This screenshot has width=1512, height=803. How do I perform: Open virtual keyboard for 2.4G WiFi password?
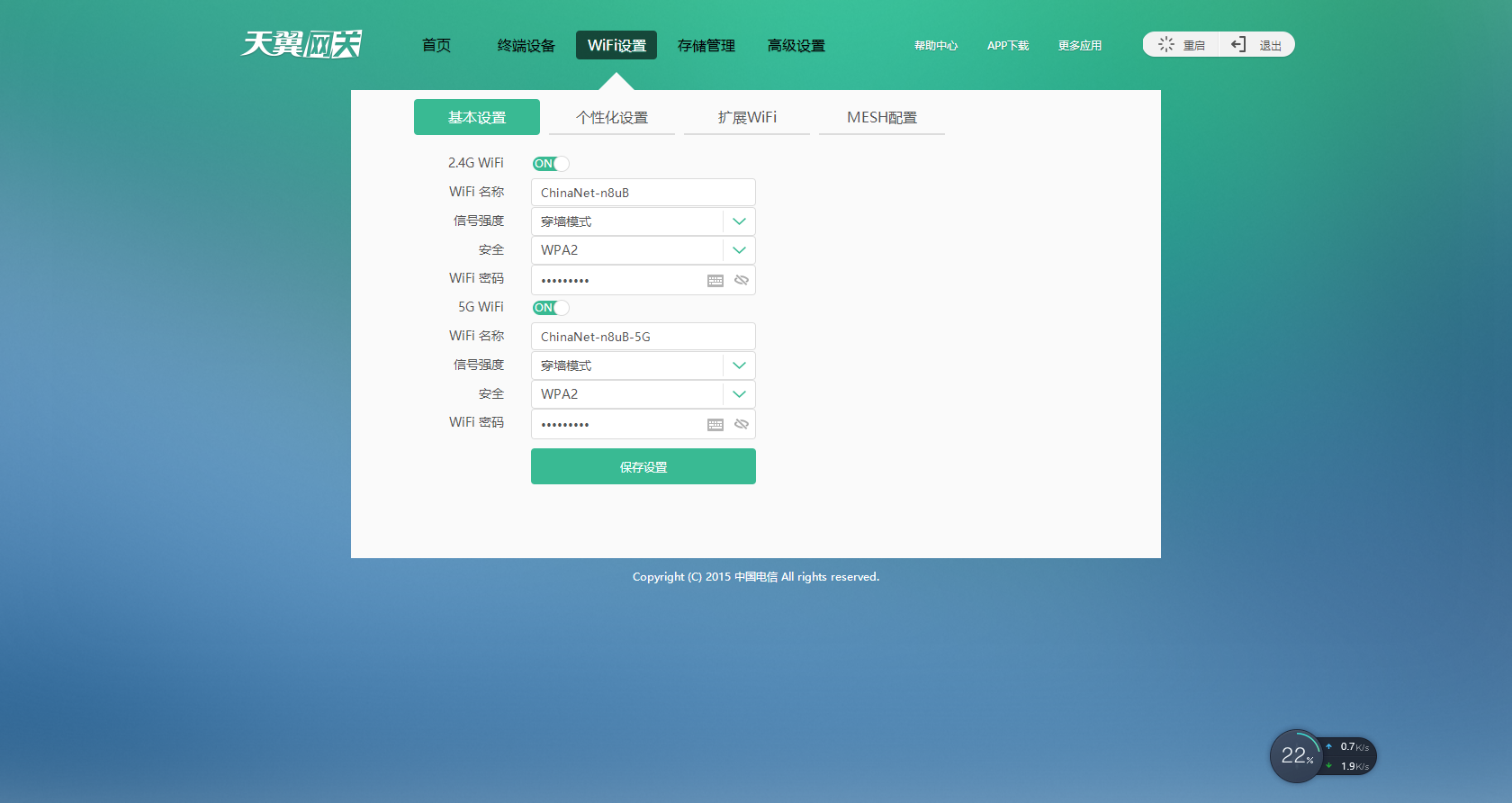(x=715, y=281)
